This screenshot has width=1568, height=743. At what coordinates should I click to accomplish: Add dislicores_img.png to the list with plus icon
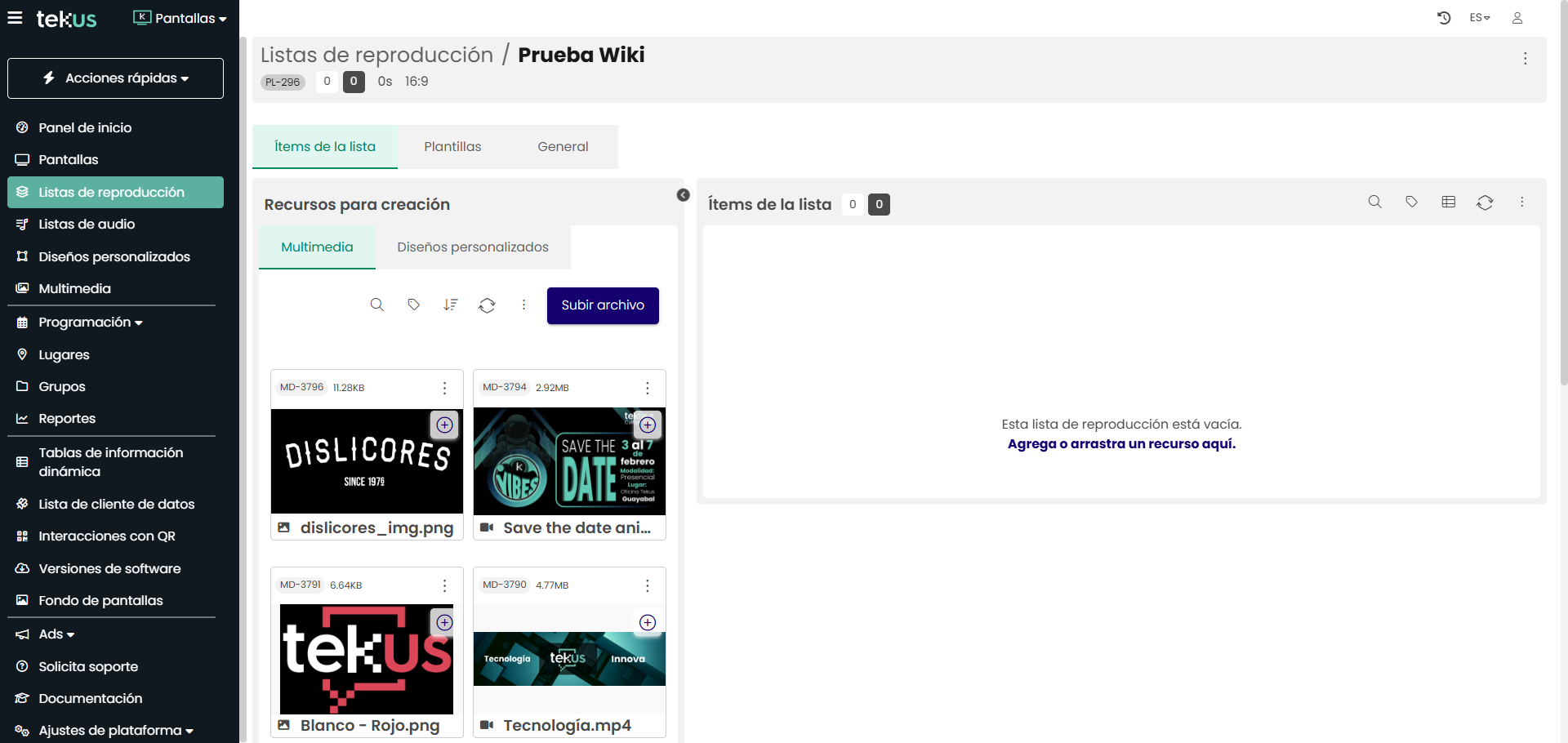click(444, 425)
